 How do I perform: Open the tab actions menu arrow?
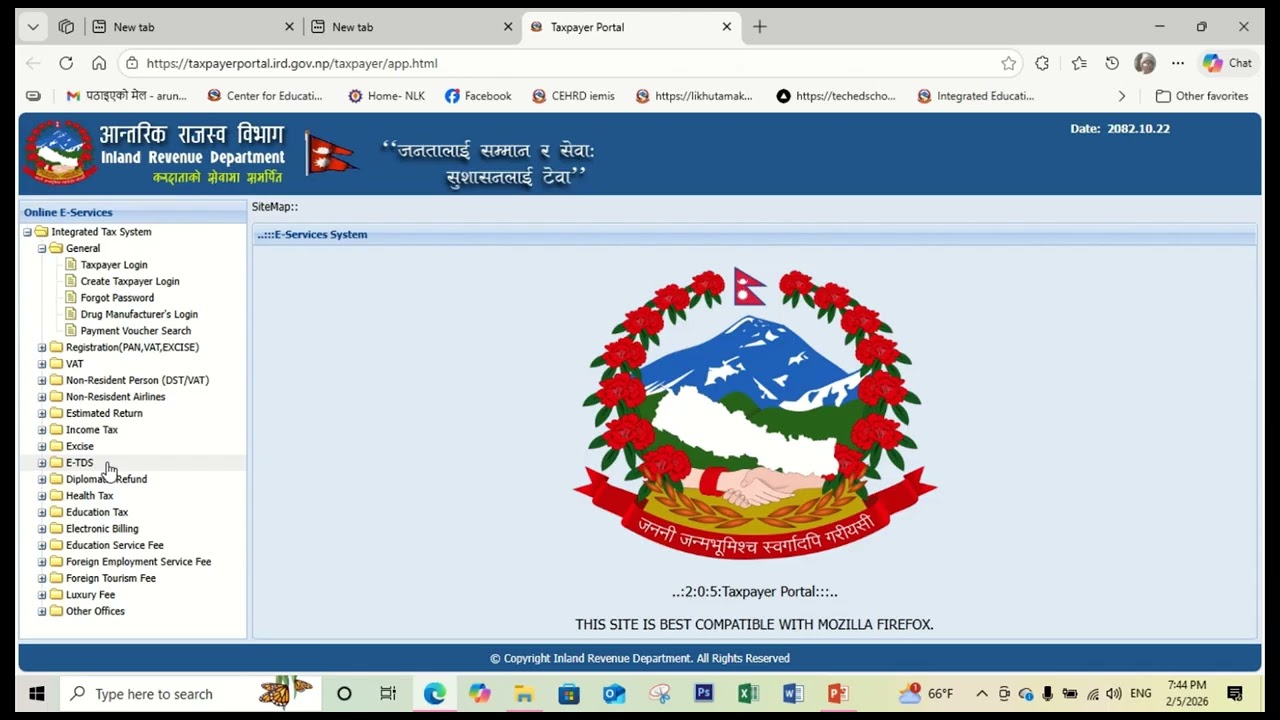(x=33, y=27)
